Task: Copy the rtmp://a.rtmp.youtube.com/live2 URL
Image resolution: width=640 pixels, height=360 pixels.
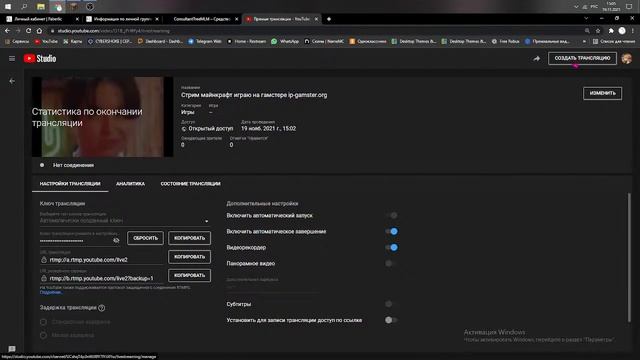Action: coord(189,257)
